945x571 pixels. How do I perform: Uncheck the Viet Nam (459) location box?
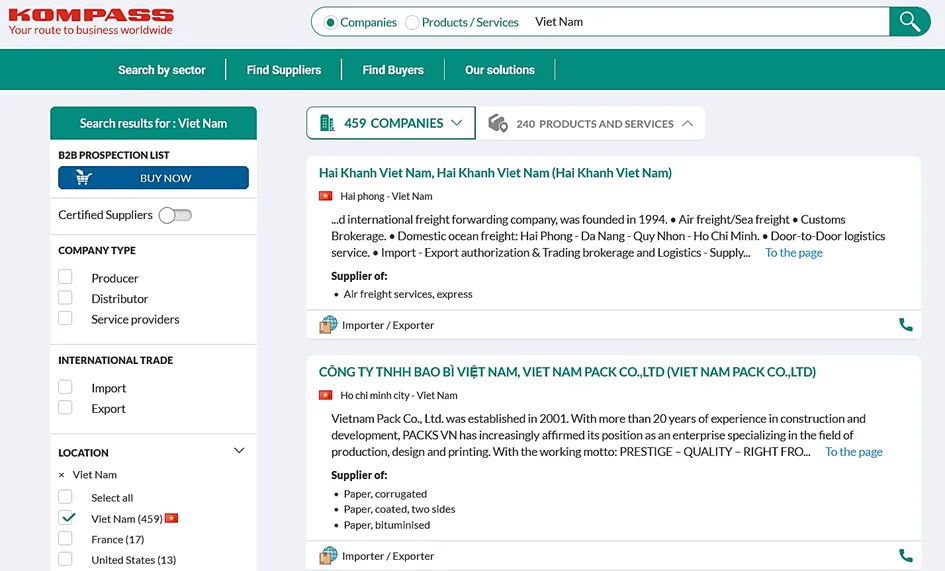(65, 517)
